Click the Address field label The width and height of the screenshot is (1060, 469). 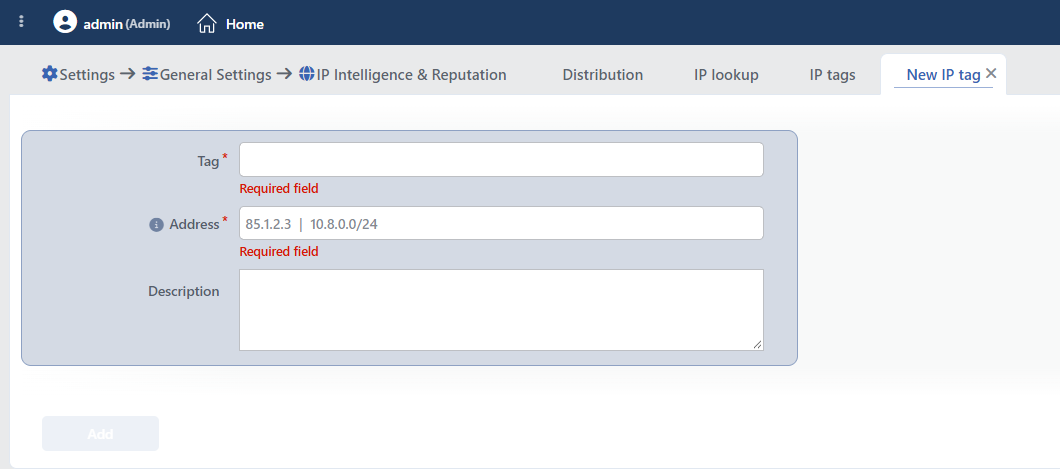pos(194,225)
